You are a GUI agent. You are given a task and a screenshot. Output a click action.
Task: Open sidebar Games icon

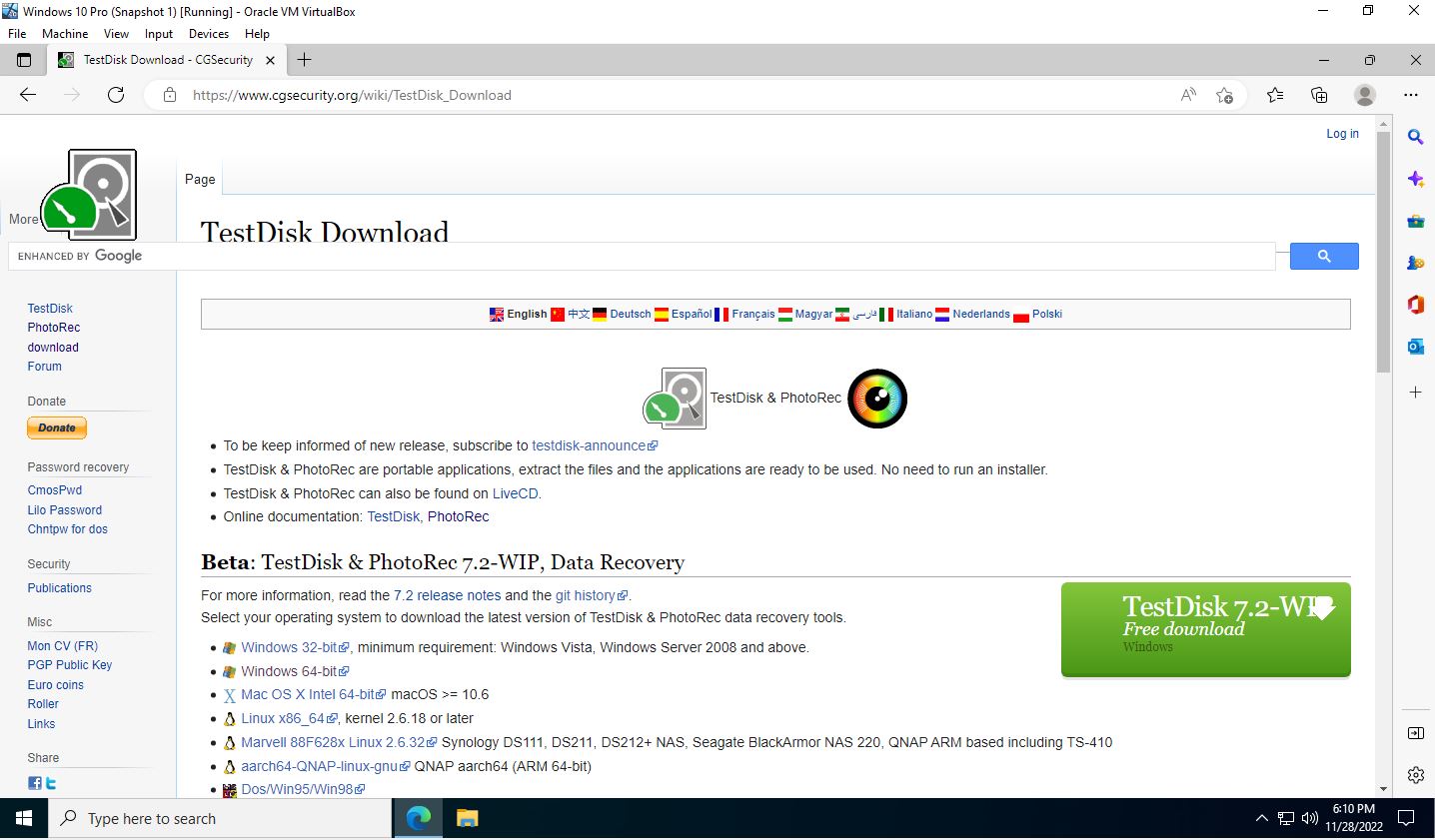click(x=1415, y=263)
